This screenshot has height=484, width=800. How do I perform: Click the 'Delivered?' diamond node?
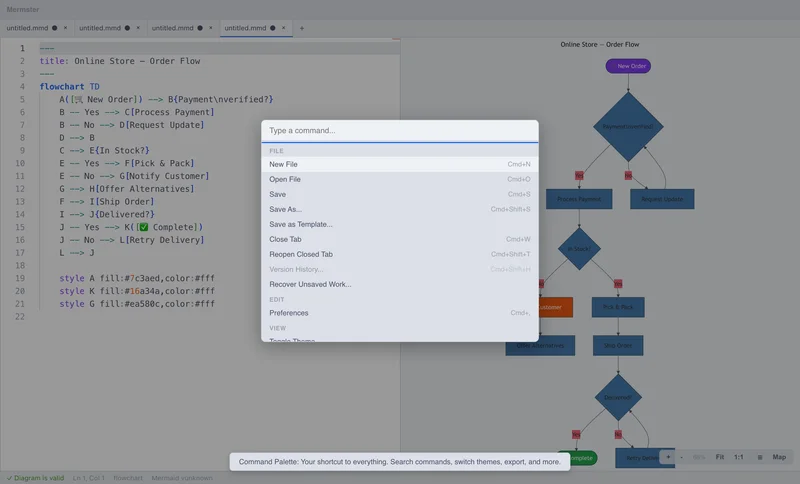click(618, 397)
